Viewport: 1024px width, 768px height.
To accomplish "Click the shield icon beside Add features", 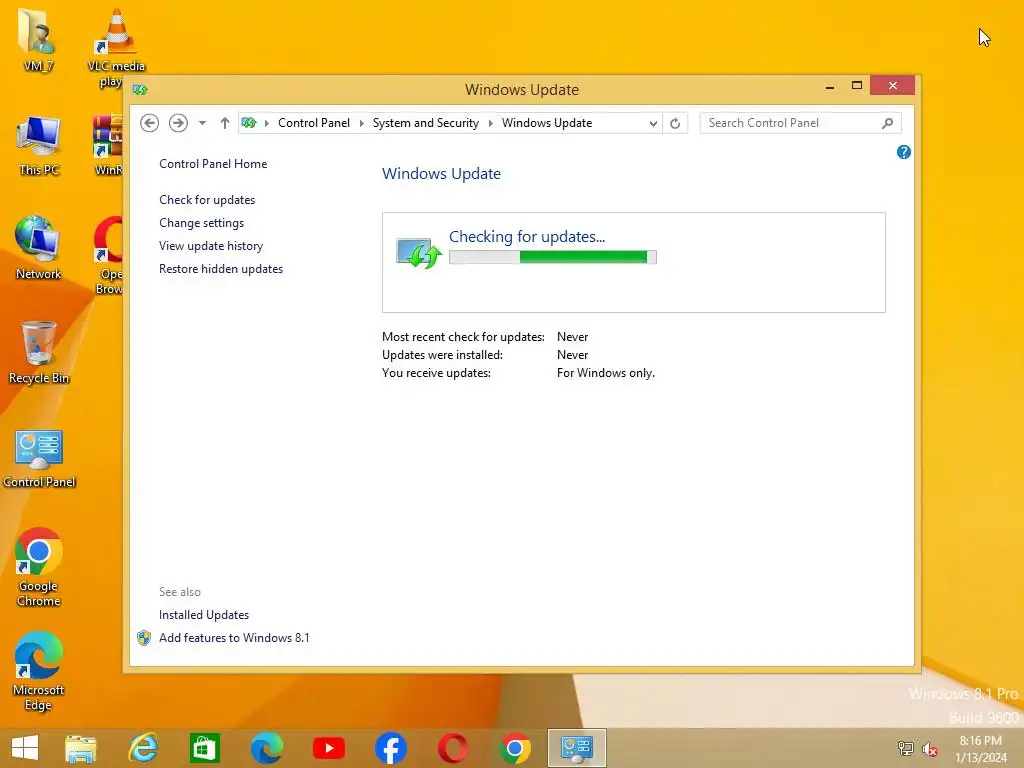I will [x=144, y=638].
